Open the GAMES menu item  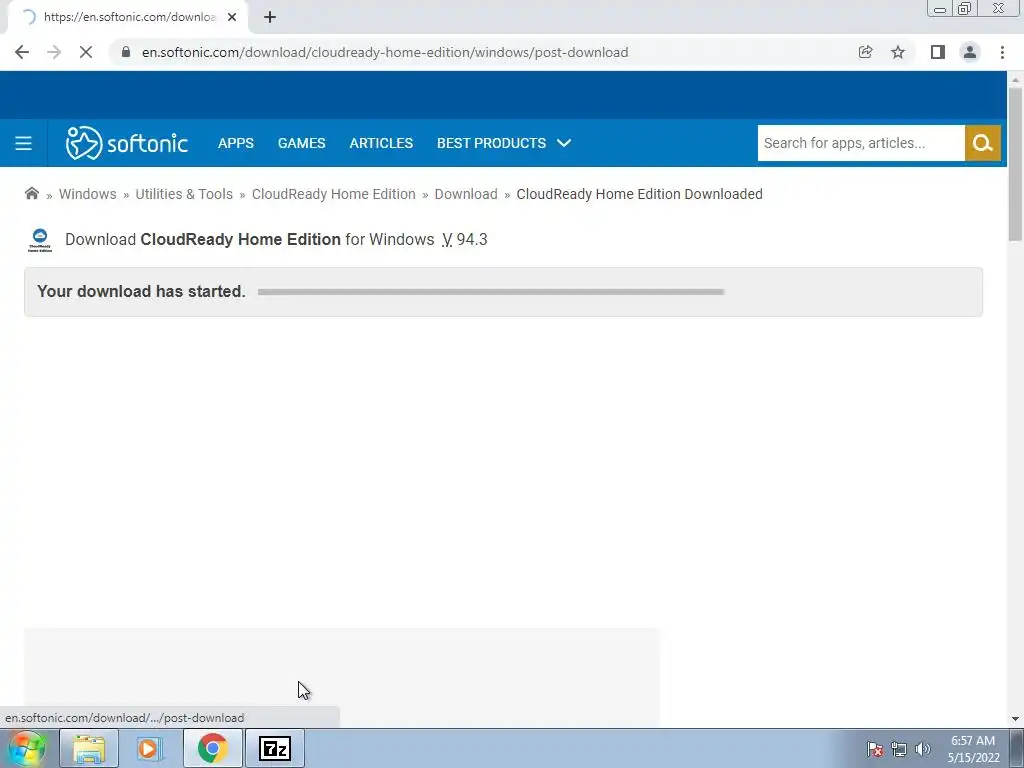[302, 143]
